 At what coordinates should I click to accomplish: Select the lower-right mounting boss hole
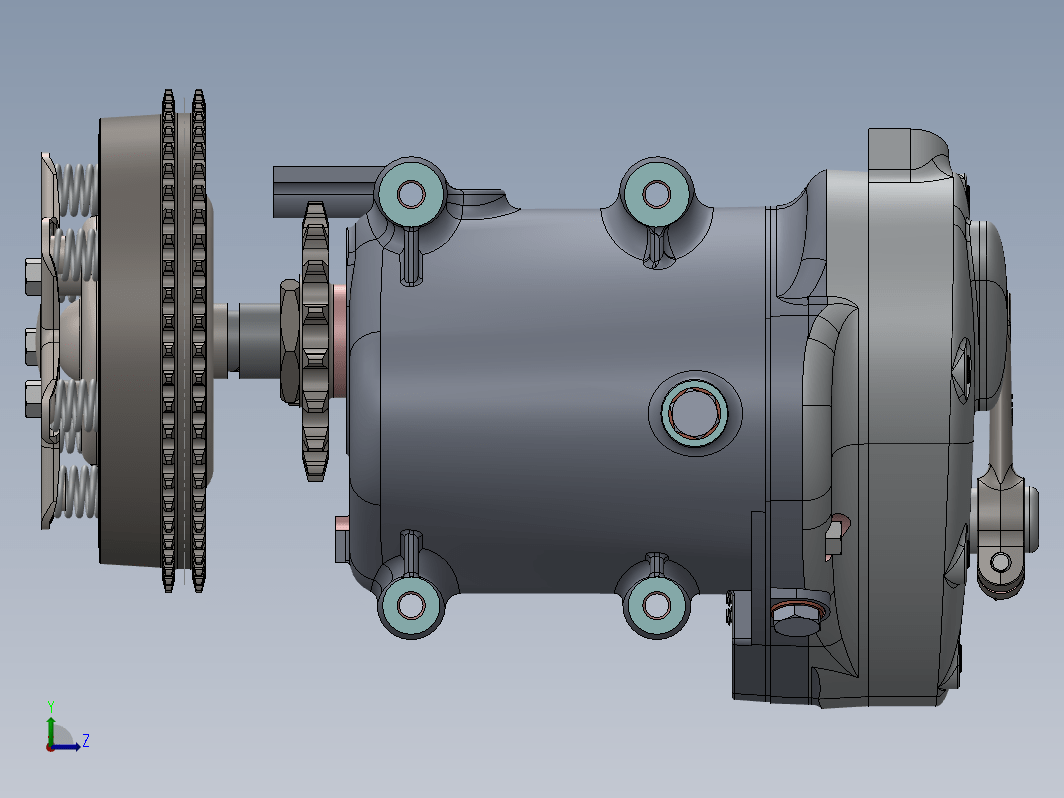(x=656, y=605)
